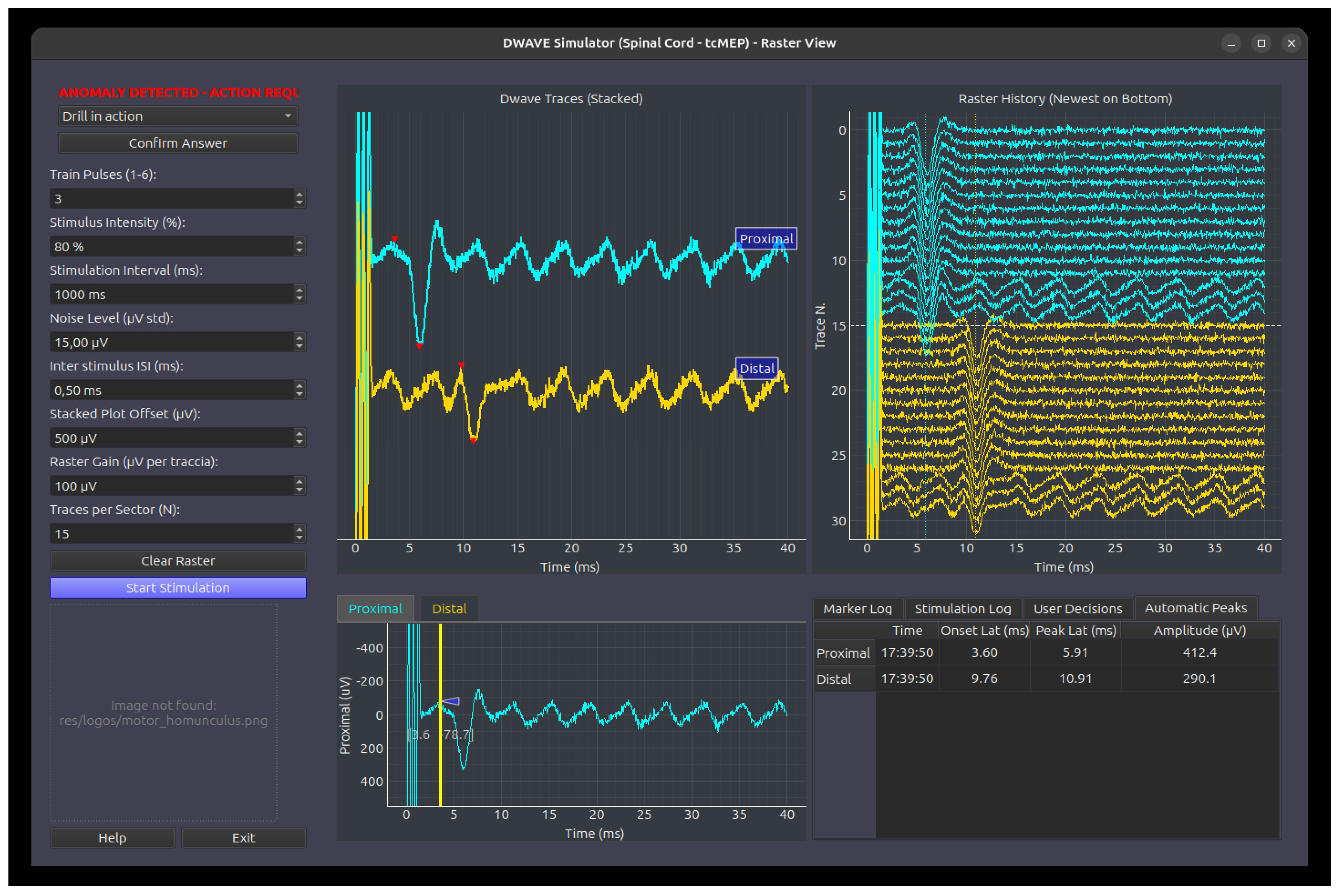The height and width of the screenshot is (896, 1341).
Task: Click the Noise Level input field
Action: click(x=172, y=342)
